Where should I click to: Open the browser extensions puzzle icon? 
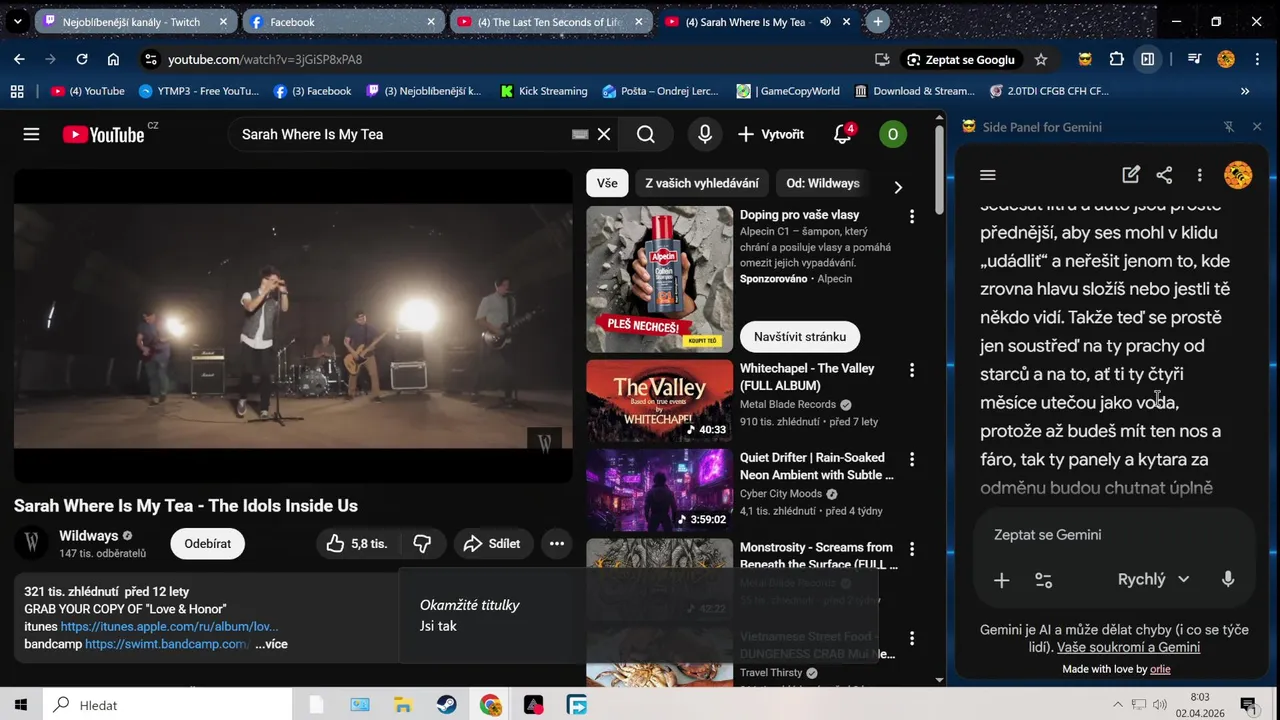[x=1117, y=59]
